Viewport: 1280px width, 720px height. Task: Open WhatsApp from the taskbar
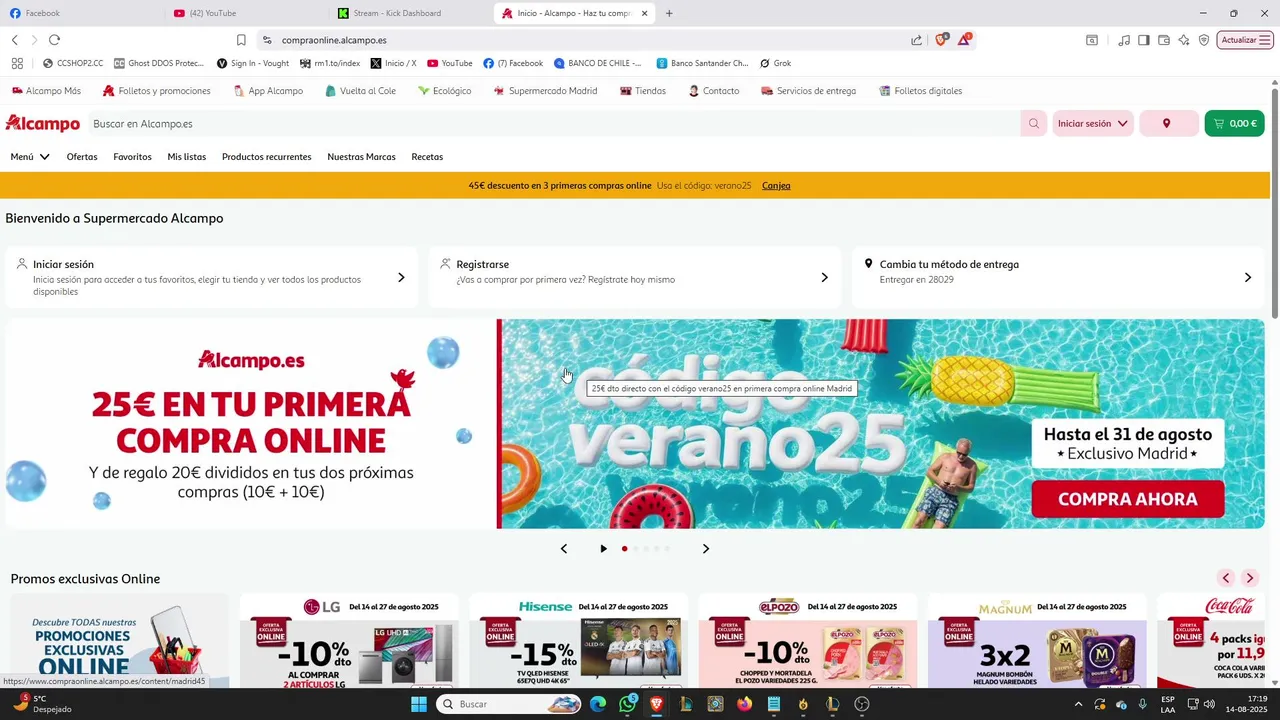click(x=627, y=704)
